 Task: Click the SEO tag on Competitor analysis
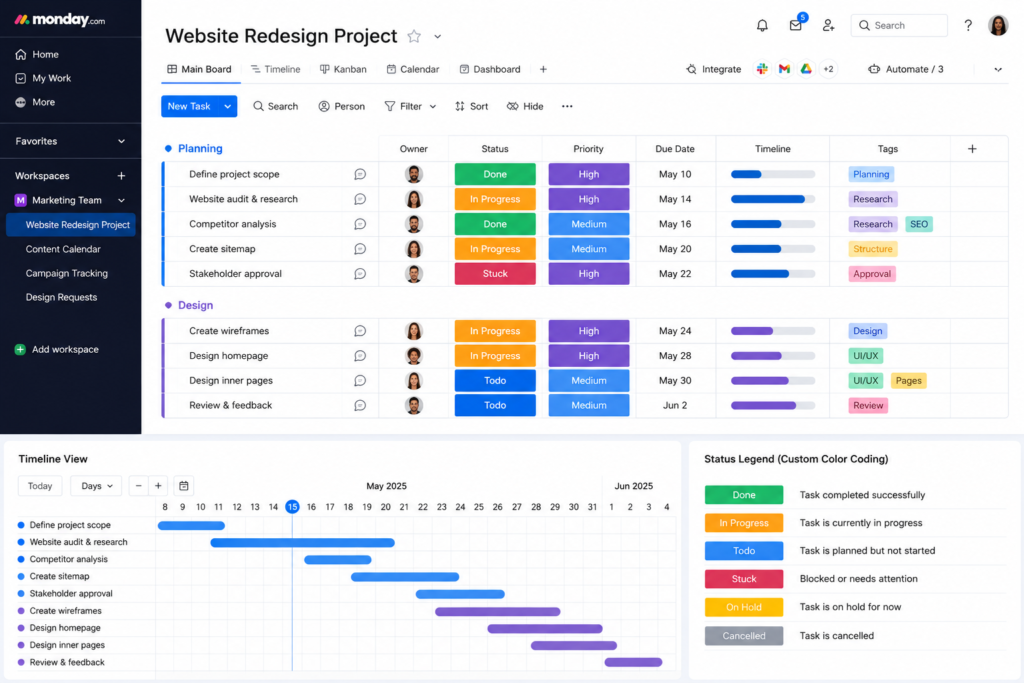[x=919, y=224]
